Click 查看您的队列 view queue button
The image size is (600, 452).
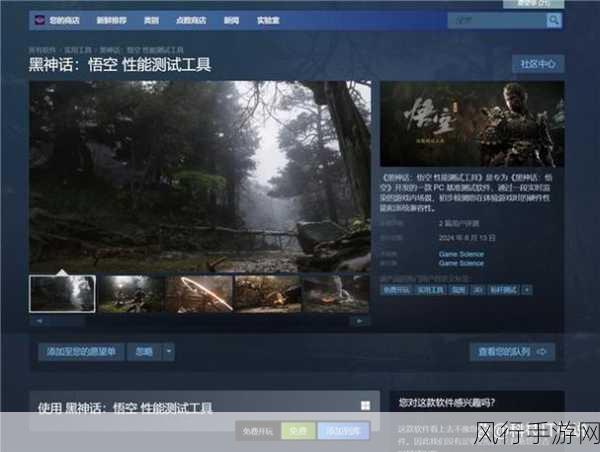pyautogui.click(x=512, y=352)
